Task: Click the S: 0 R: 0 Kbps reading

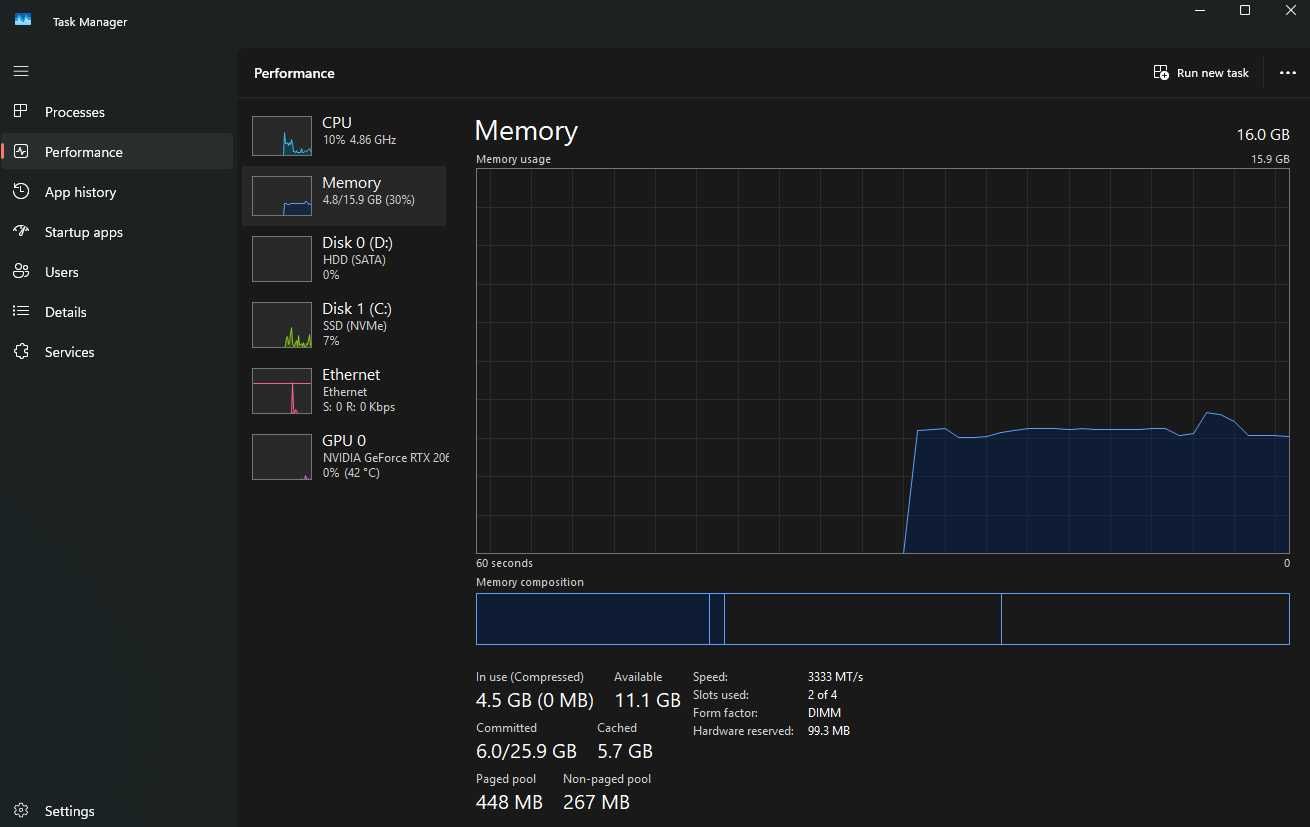Action: 359,407
